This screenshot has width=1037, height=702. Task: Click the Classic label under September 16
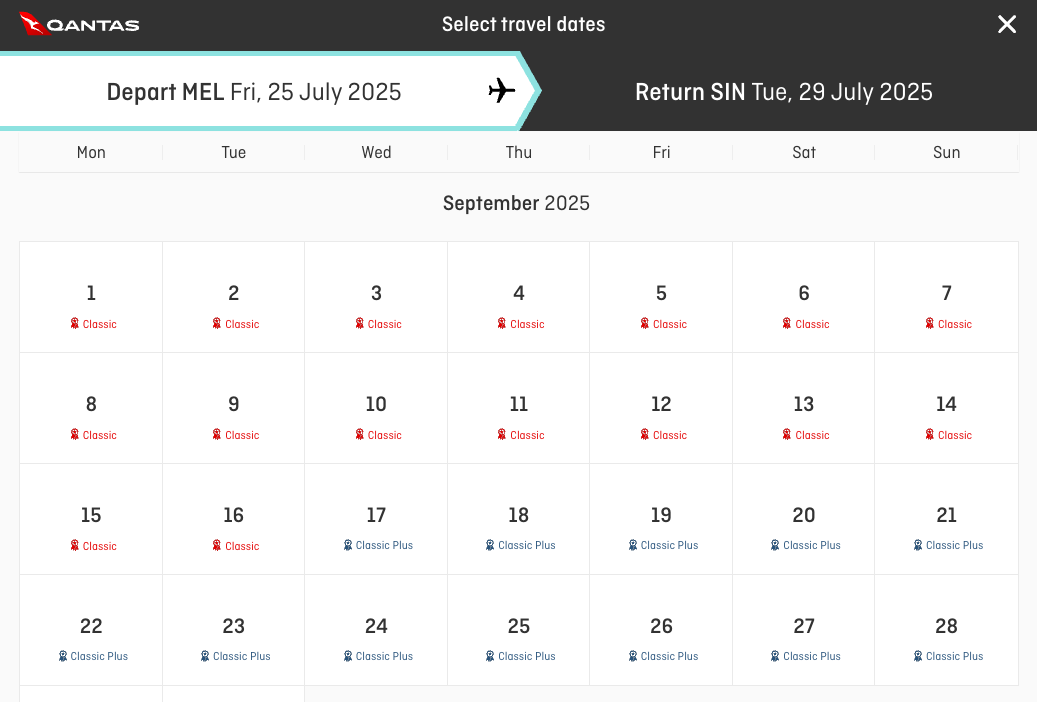[241, 546]
